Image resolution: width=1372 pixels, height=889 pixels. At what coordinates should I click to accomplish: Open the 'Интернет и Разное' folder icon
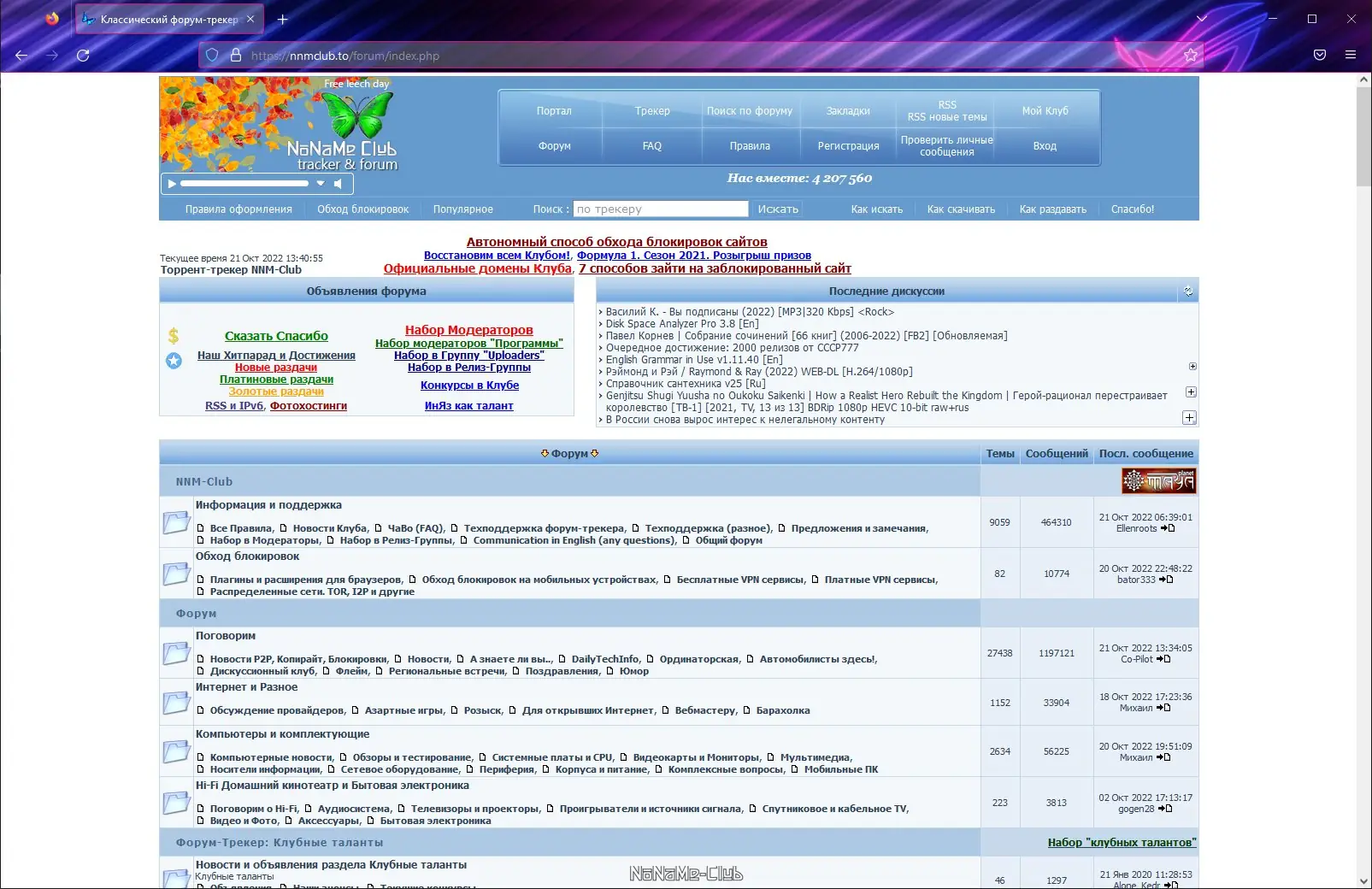pyautogui.click(x=176, y=703)
